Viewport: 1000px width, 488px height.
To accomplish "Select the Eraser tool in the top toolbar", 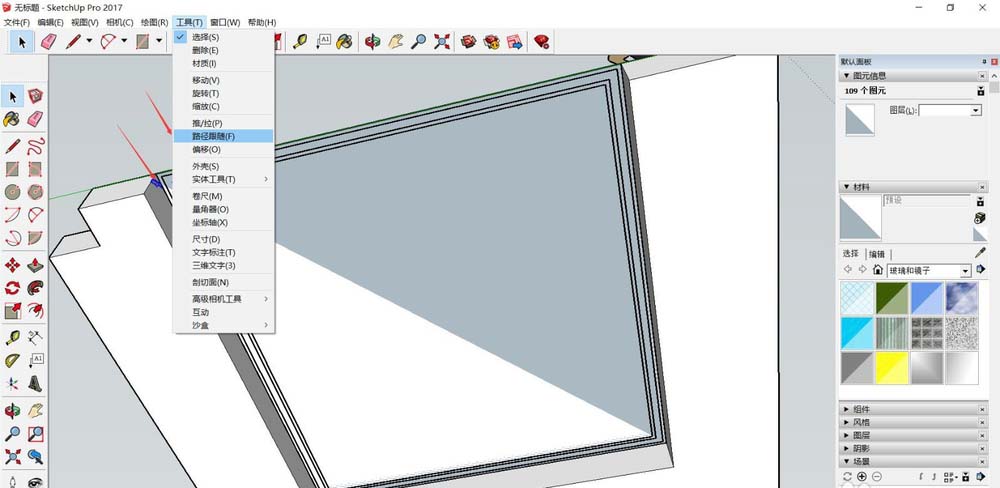I will click(48, 42).
